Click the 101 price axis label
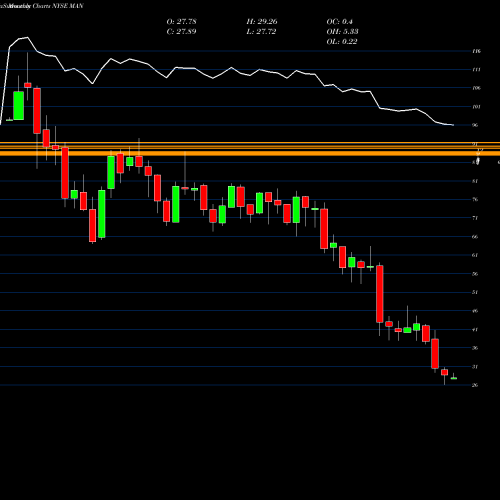Image resolution: width=500 pixels, height=500 pixels. pos(476,107)
